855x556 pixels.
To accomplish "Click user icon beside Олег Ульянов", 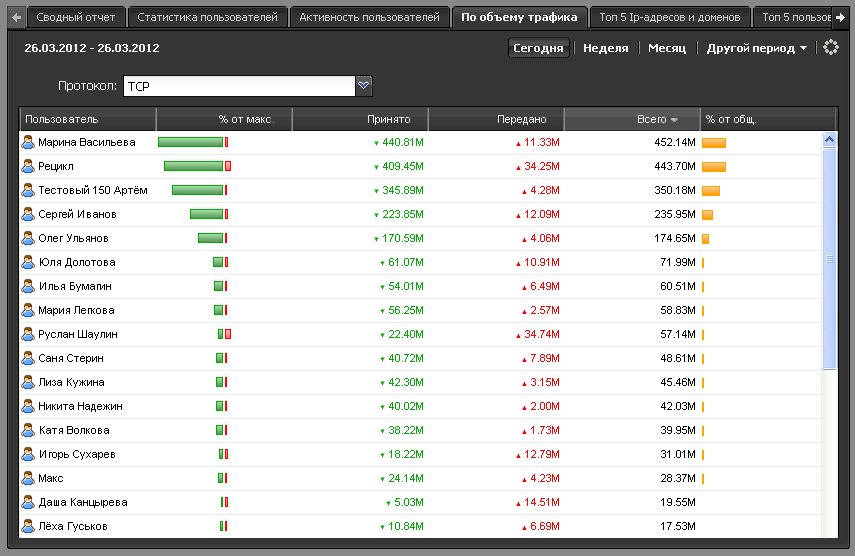I will point(28,238).
